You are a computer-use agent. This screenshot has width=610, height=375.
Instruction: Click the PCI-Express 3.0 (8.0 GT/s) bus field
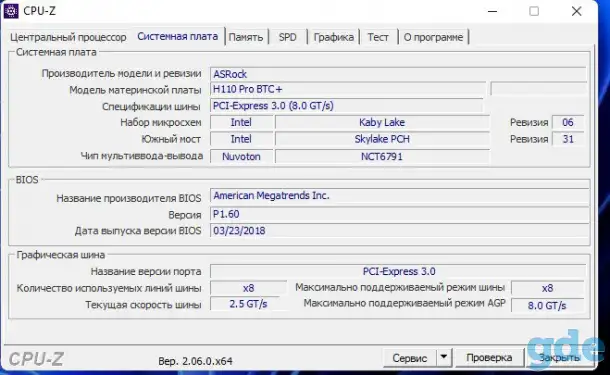[347, 106]
